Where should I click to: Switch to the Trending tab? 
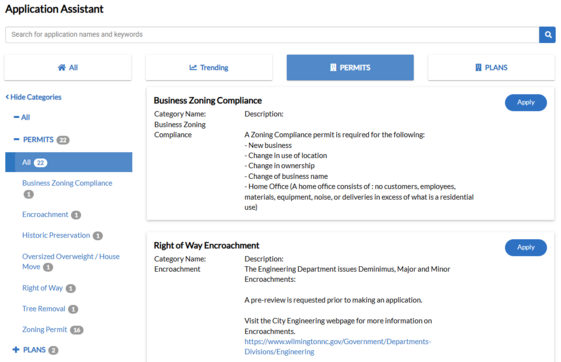pyautogui.click(x=209, y=68)
